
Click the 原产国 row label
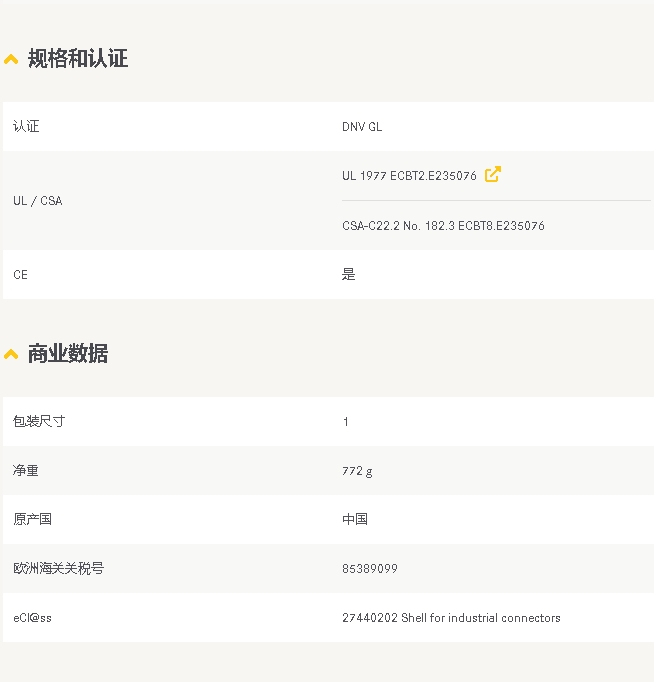coord(33,519)
